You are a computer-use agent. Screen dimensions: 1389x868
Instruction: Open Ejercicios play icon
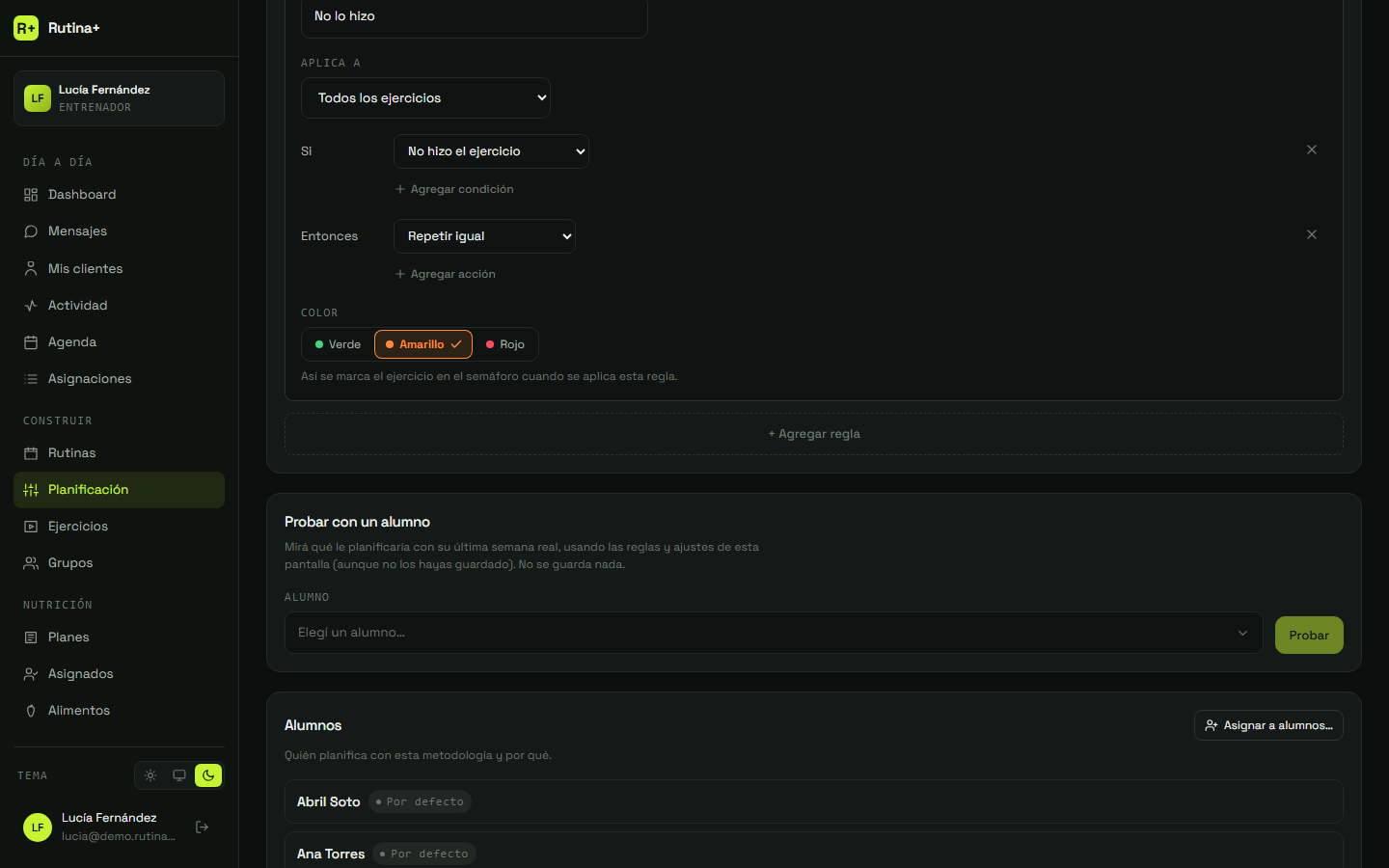(x=31, y=527)
